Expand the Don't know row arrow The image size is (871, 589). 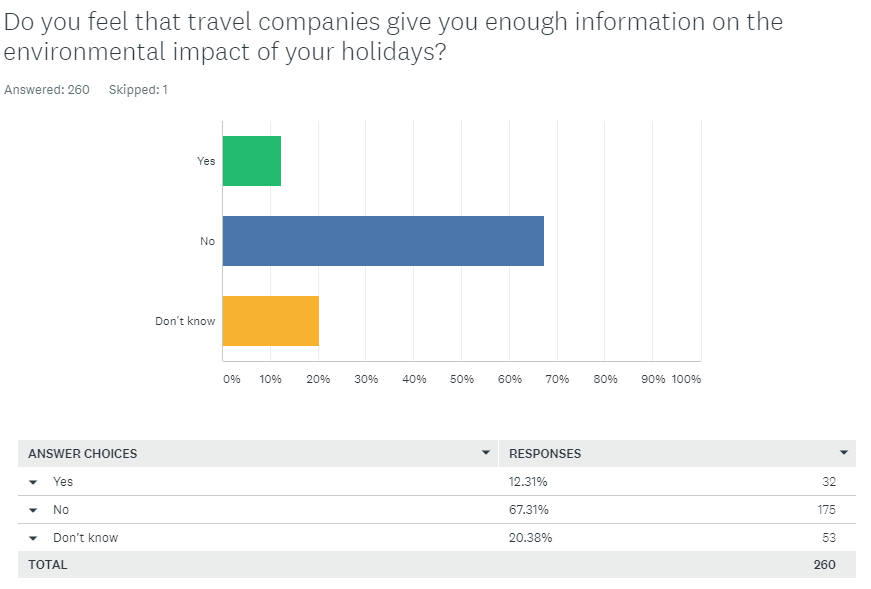tap(34, 538)
